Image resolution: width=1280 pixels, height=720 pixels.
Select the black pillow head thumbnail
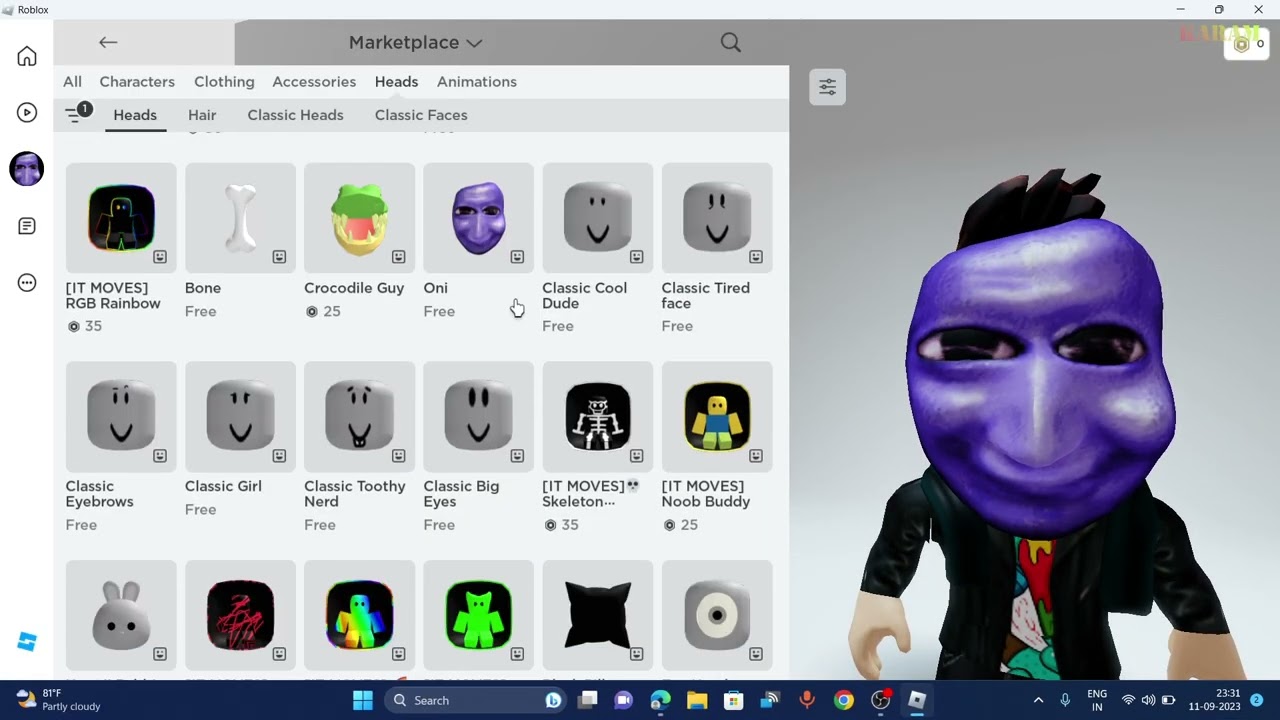597,615
